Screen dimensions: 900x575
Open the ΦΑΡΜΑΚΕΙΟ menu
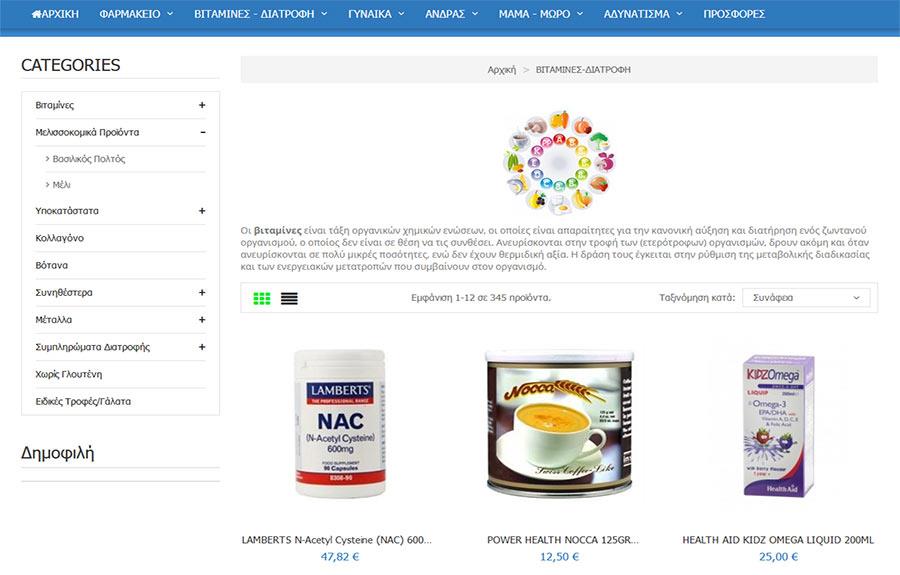(x=136, y=14)
